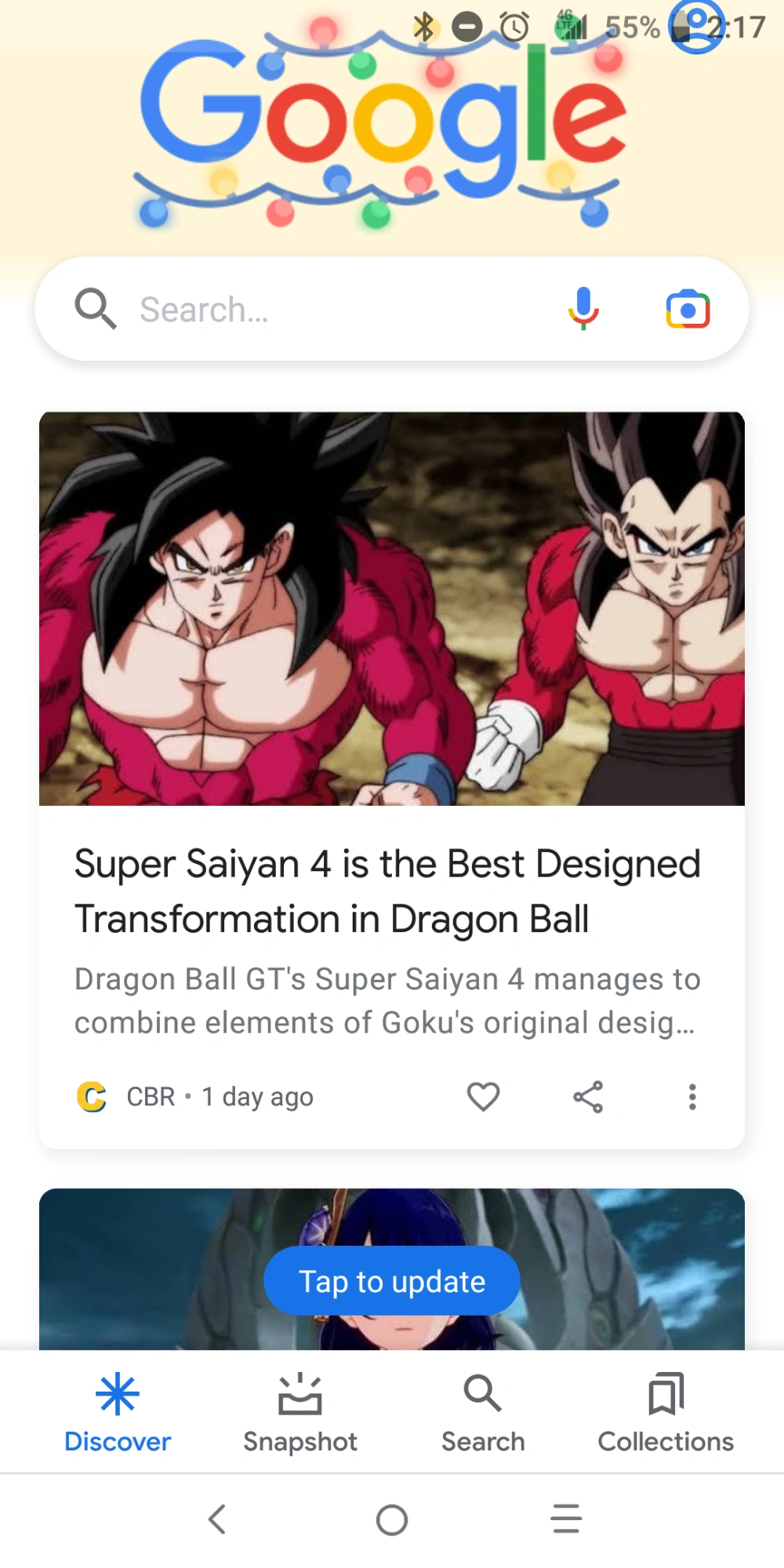The image size is (784, 1568).
Task: Tap the Android home circle button
Action: [392, 1519]
